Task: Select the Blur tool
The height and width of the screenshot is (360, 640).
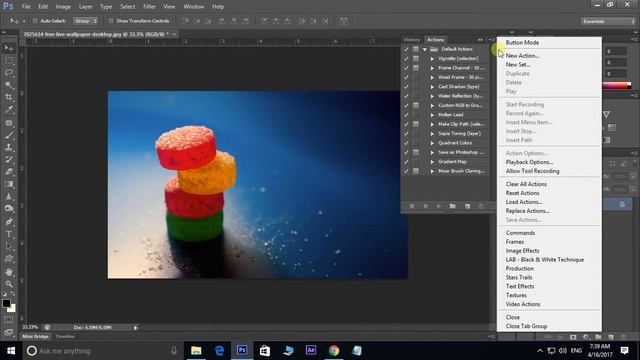Action: click(9, 196)
